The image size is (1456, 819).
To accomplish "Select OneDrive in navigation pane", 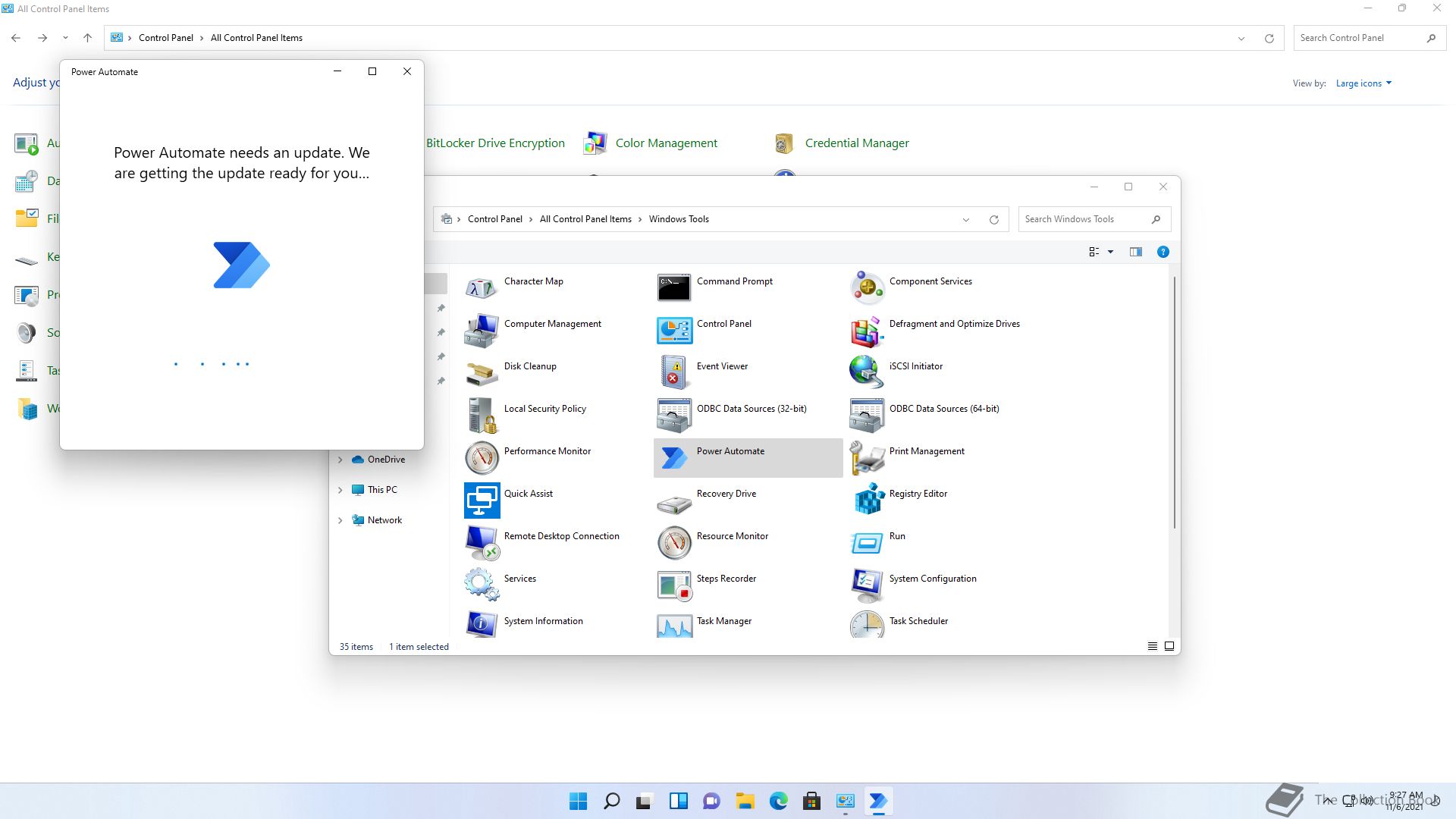I will click(386, 460).
